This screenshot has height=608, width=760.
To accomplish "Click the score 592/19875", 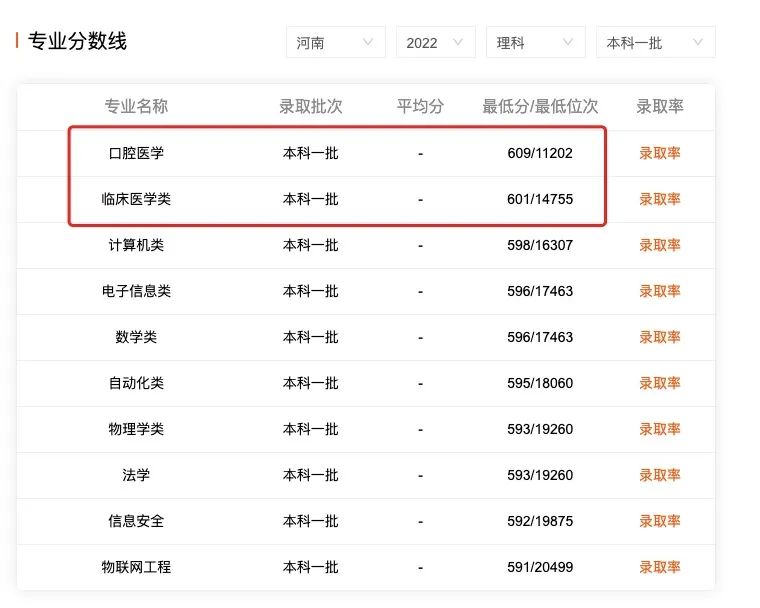I will pyautogui.click(x=540, y=521).
